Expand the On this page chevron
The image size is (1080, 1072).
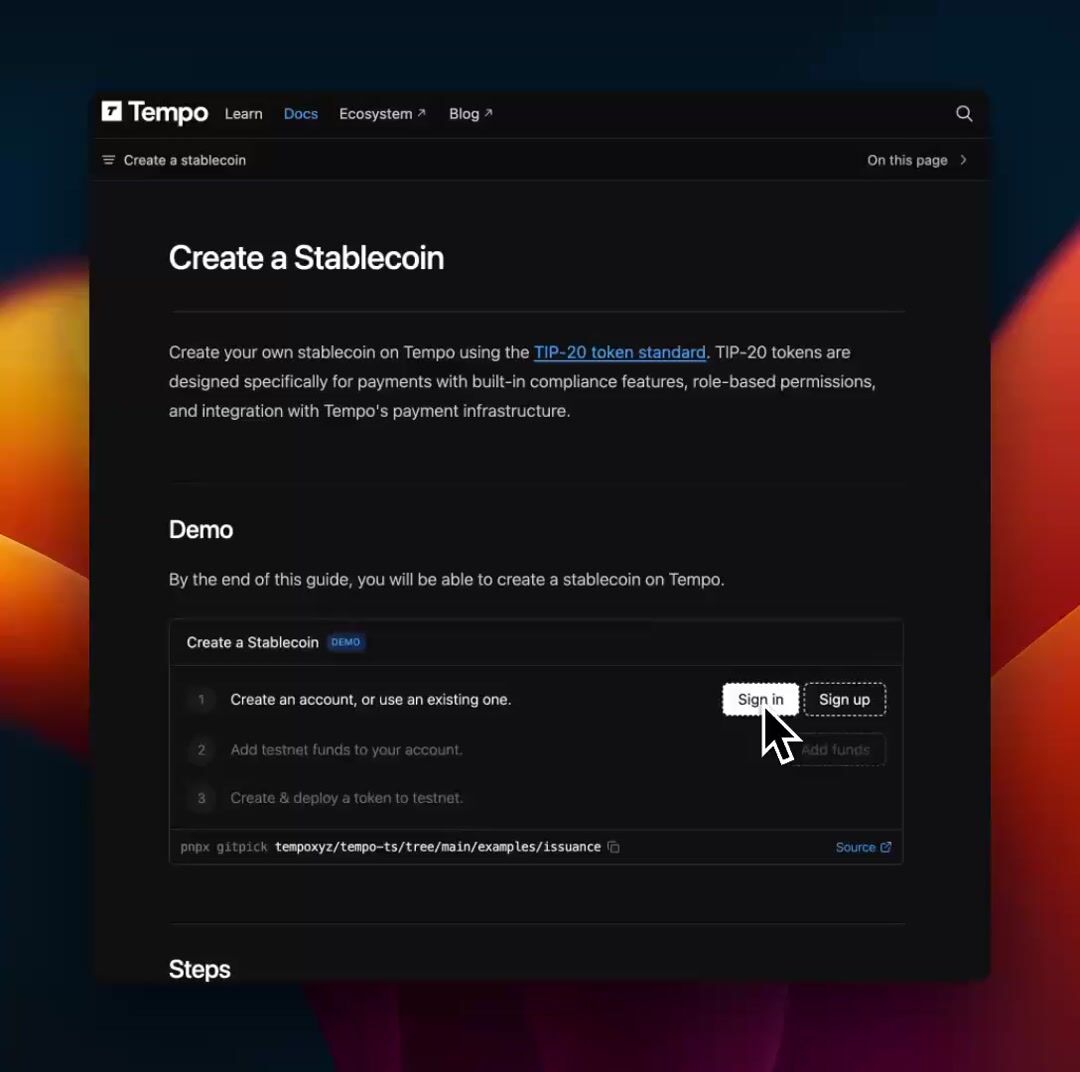pyautogui.click(x=963, y=160)
